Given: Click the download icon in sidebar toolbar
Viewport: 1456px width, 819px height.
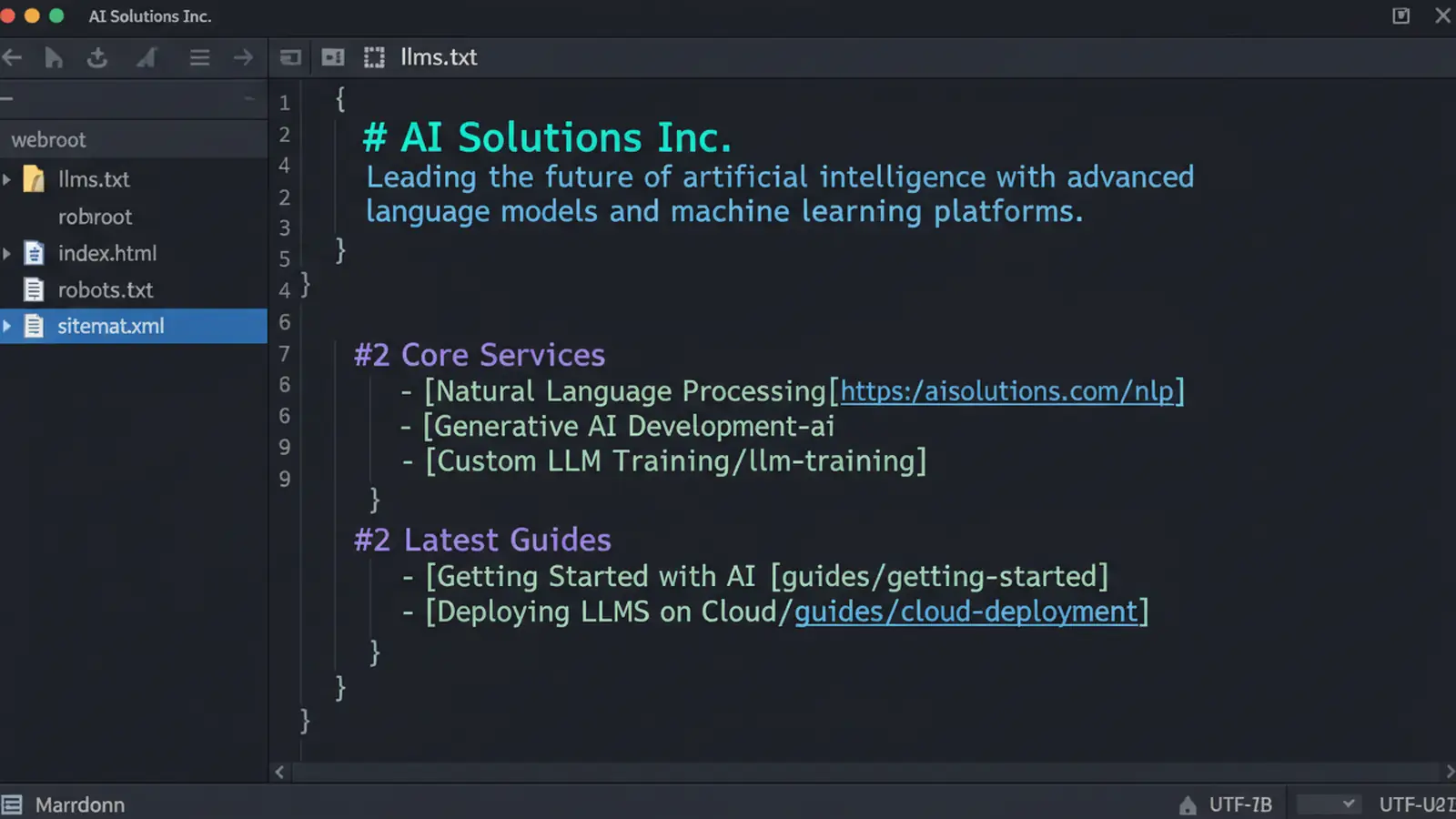Looking at the screenshot, I should (97, 58).
